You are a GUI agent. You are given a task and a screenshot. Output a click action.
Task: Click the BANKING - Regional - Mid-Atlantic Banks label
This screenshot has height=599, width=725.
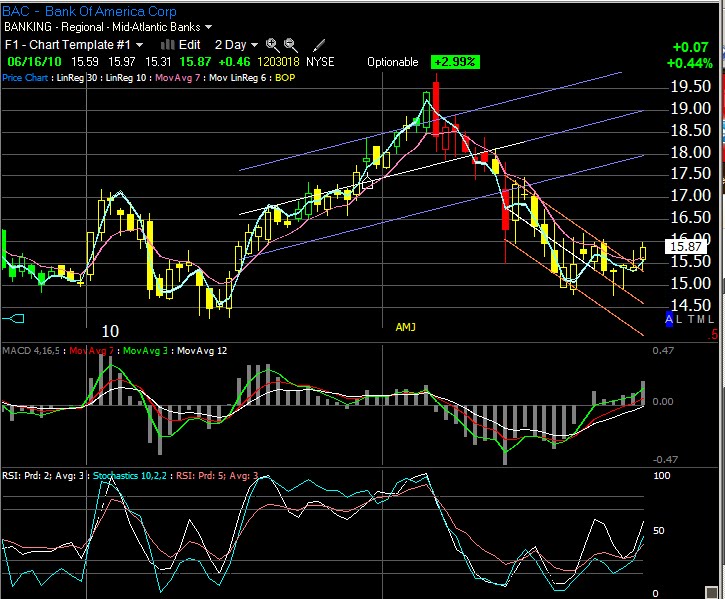click(102, 27)
